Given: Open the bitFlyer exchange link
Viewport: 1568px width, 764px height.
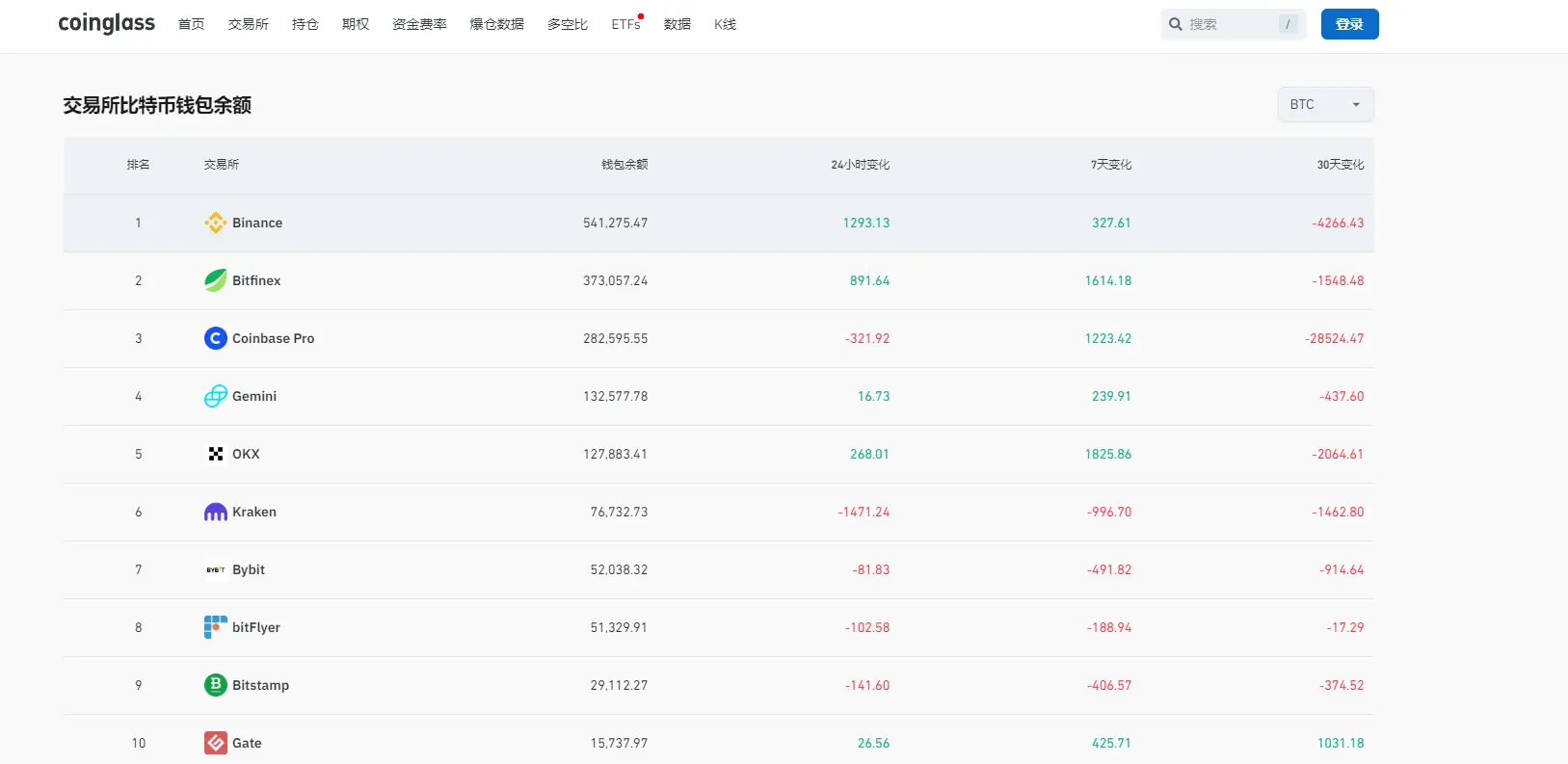Looking at the screenshot, I should pyautogui.click(x=256, y=627).
